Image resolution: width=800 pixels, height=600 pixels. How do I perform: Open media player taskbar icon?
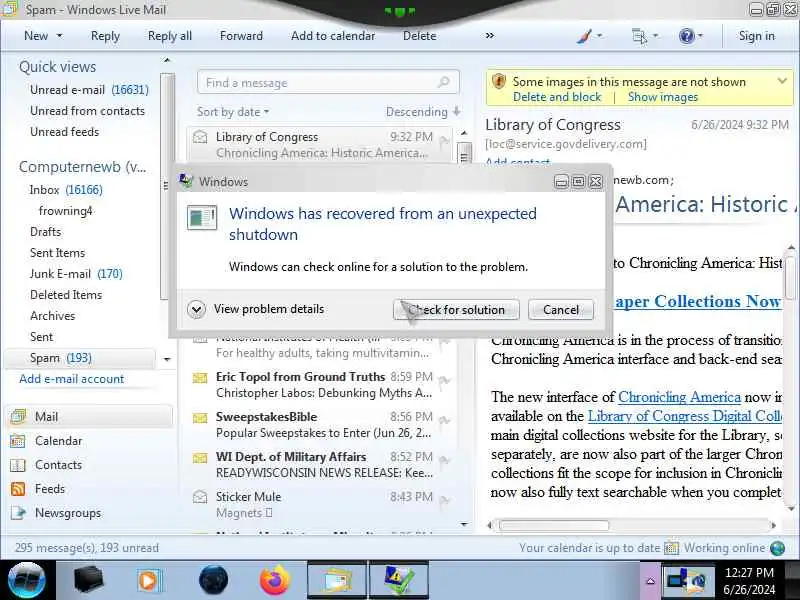pos(149,581)
